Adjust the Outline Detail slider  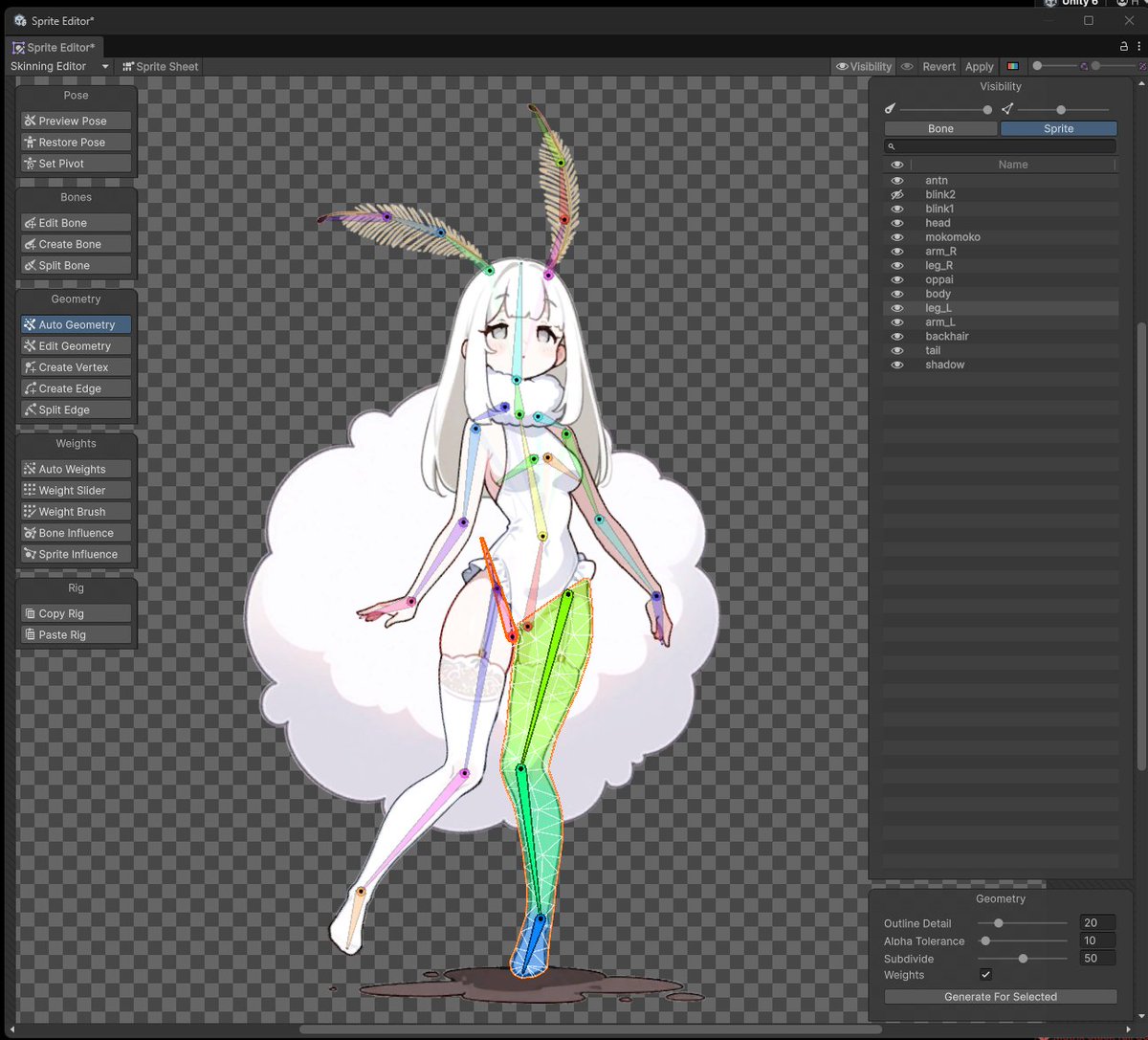coord(1023,923)
